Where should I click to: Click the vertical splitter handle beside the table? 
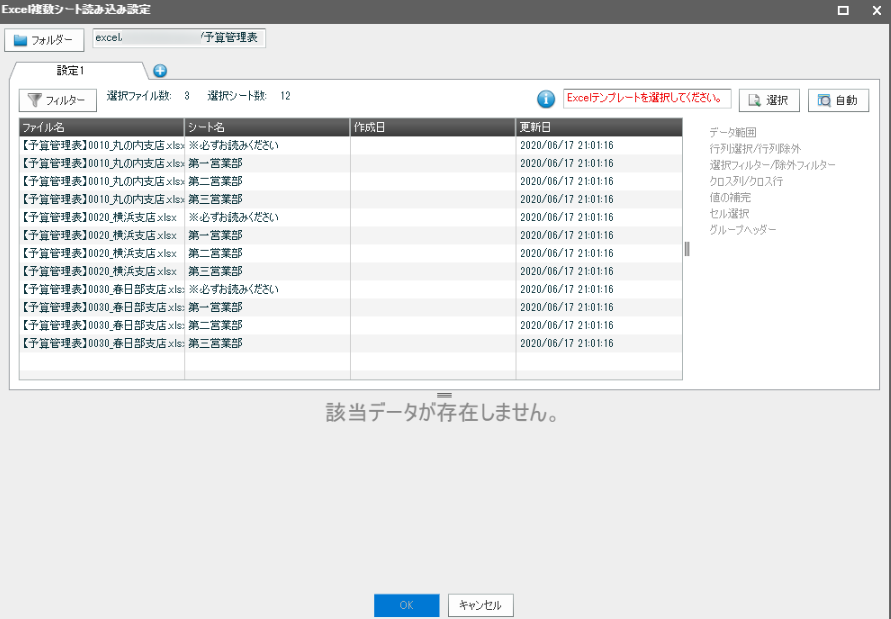click(x=687, y=249)
